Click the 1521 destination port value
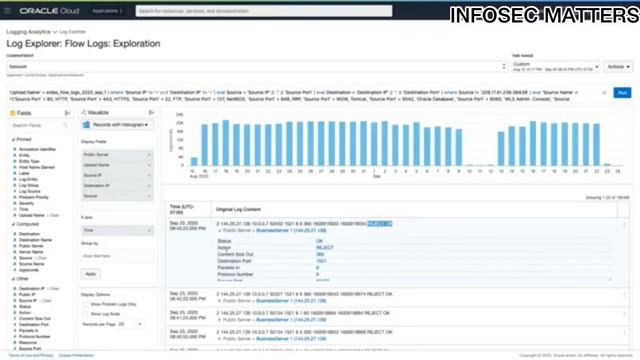The image size is (640, 360). (321, 261)
